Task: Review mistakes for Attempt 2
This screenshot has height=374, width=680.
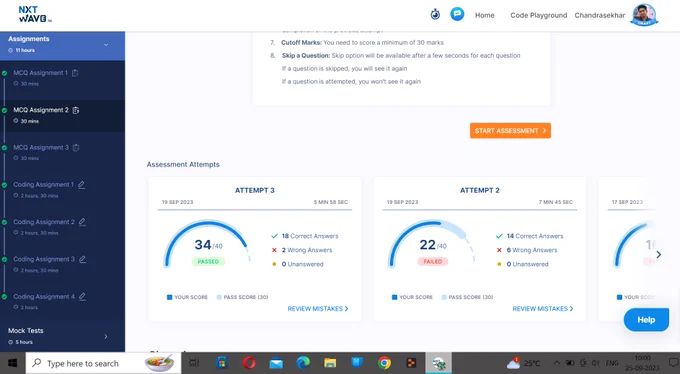Action: tap(543, 309)
